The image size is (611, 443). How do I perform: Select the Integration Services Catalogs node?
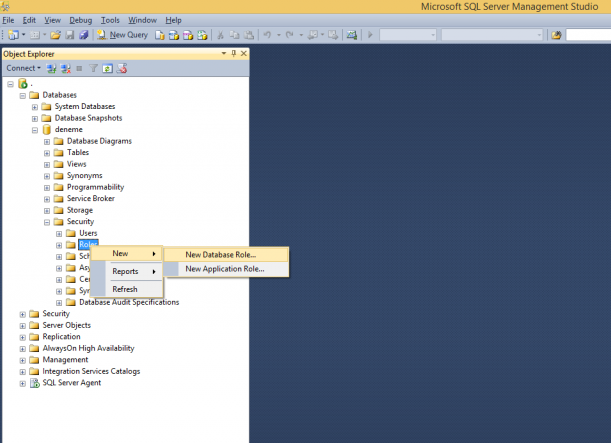(91, 371)
